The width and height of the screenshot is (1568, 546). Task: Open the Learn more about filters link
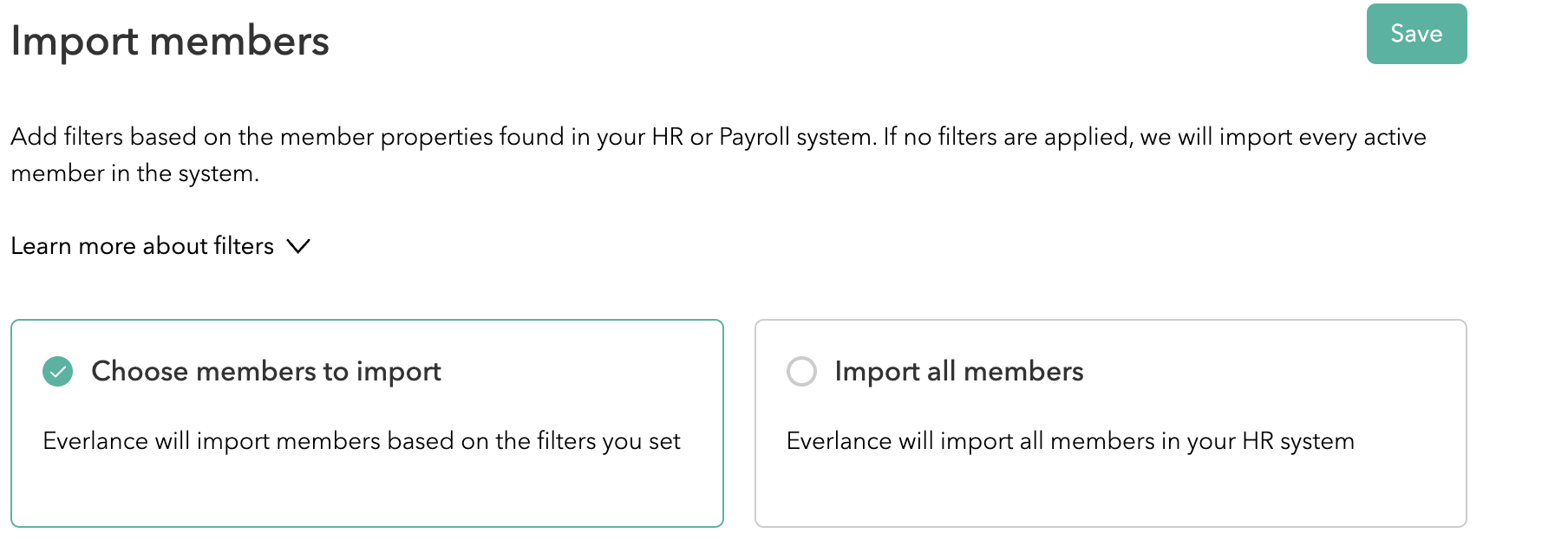pyautogui.click(x=142, y=246)
